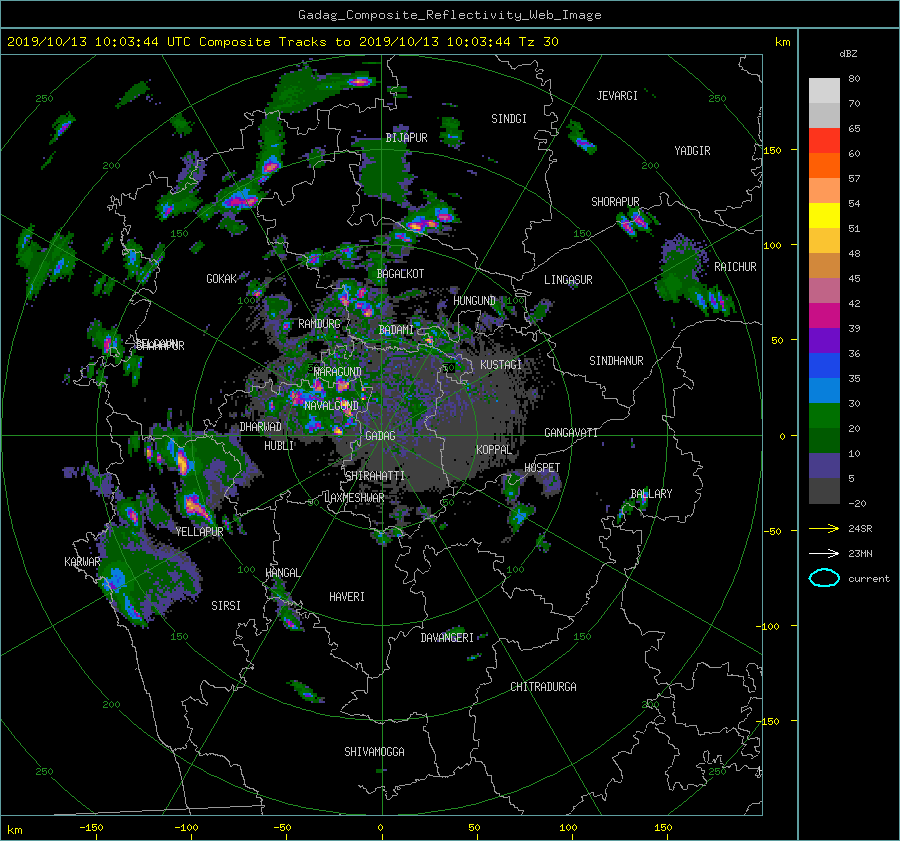Click the LINGASUR city label
The width and height of the screenshot is (900, 841).
(x=568, y=280)
